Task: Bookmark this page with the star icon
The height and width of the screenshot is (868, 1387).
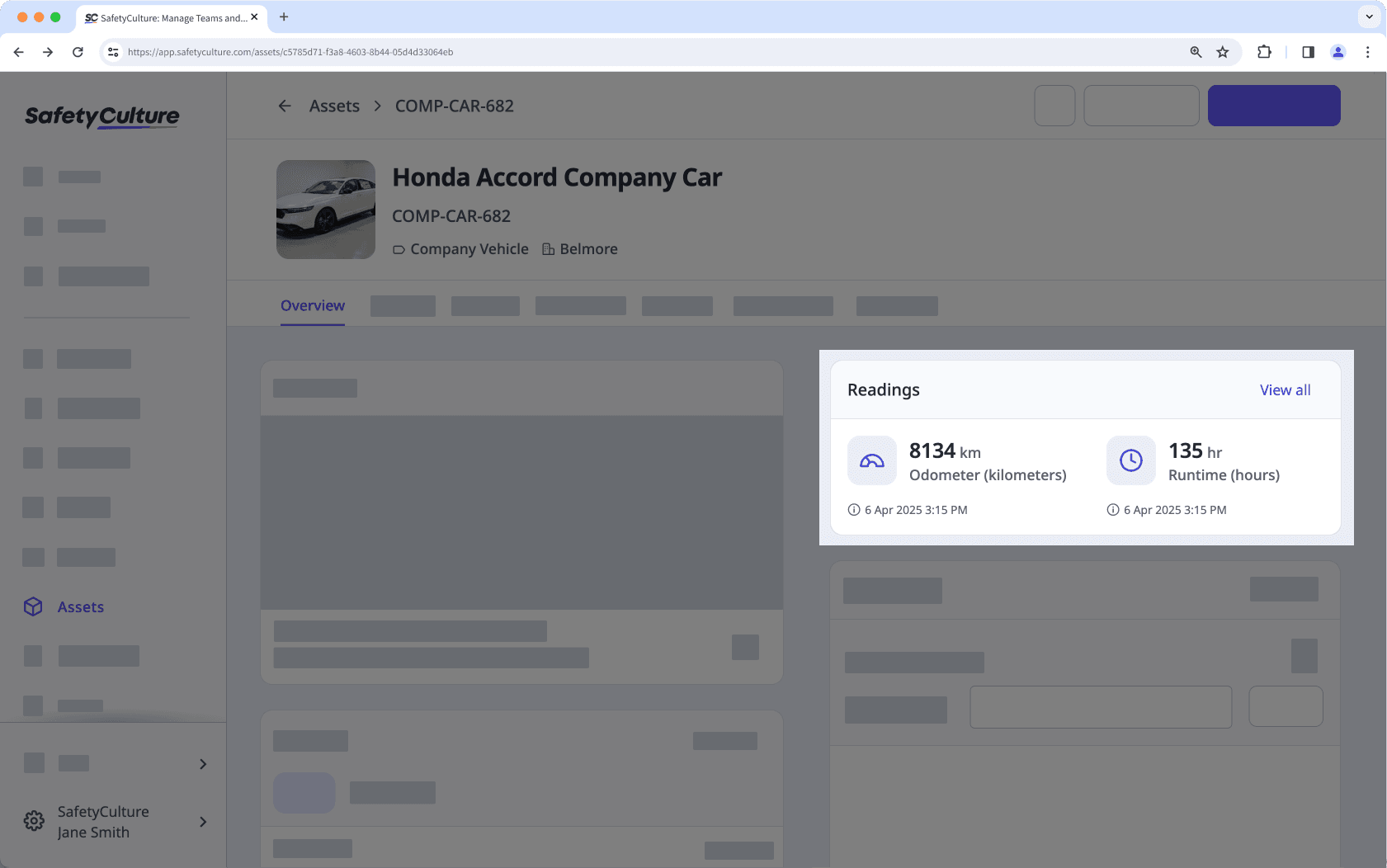Action: point(1222,52)
